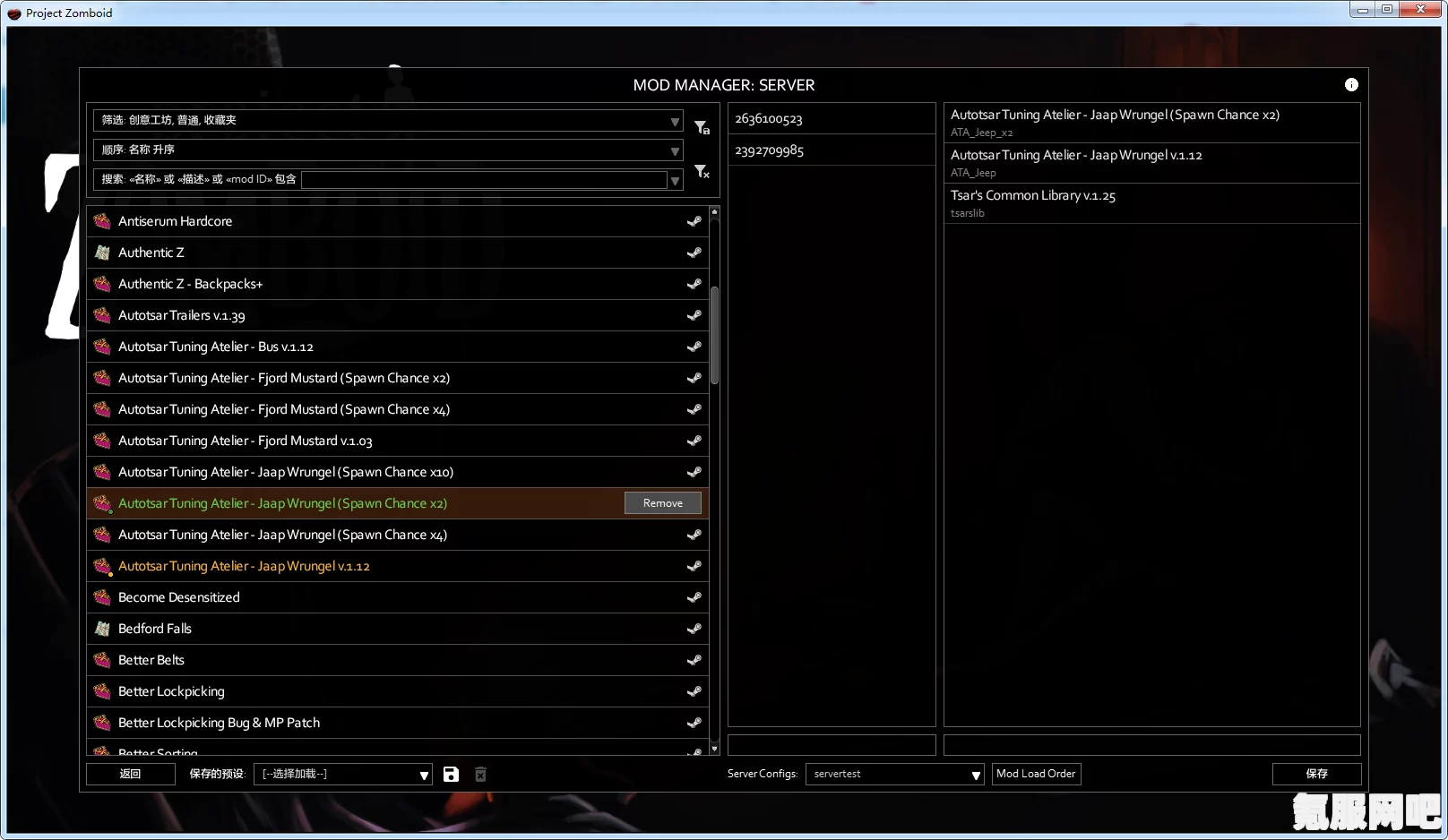The height and width of the screenshot is (840, 1448).
Task: Click Steam icon on Jaap Wrungel x10 row
Action: pos(694,472)
